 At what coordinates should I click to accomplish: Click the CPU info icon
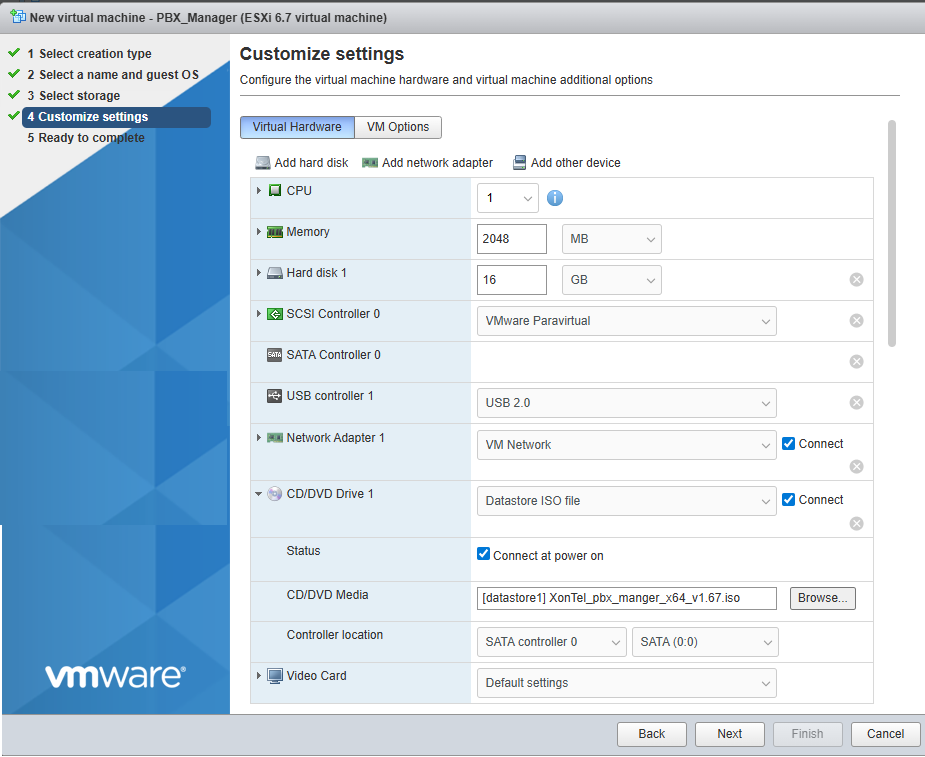point(555,198)
